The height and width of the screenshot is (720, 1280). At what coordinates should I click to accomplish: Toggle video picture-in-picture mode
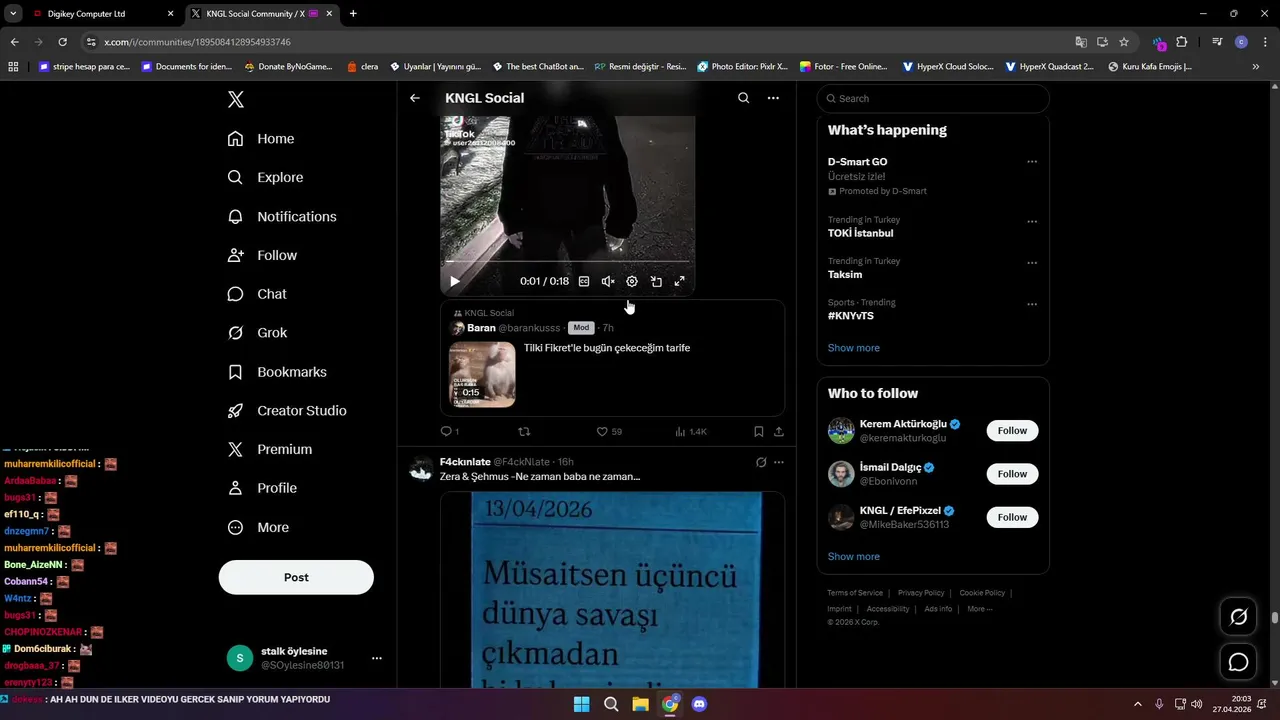(656, 281)
